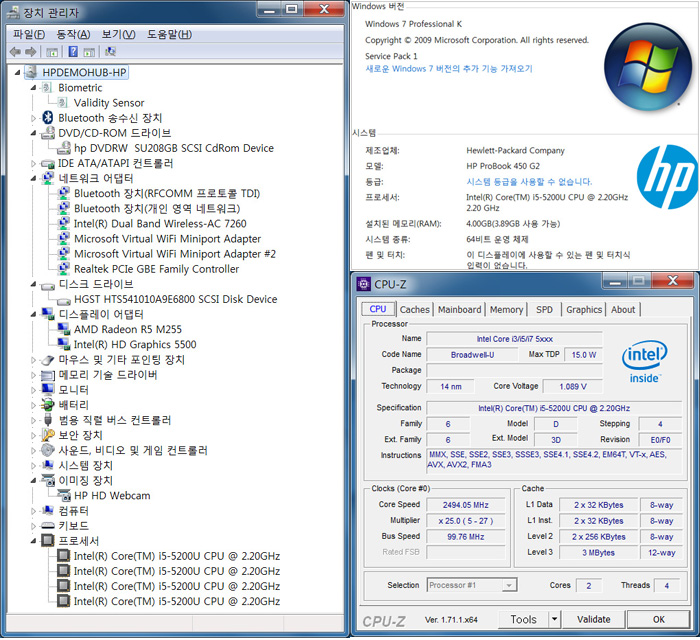Click the Specification field in CPU-Z
This screenshot has height=640, width=700.
point(554,408)
